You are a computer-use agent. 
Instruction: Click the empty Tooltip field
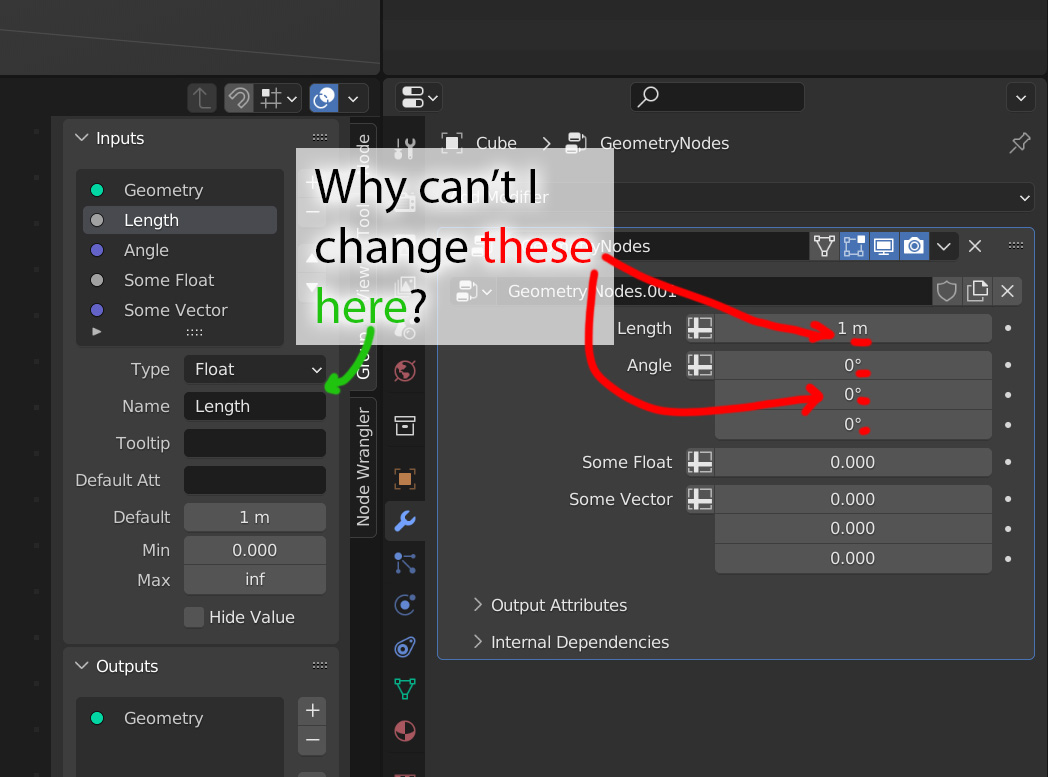pos(255,443)
